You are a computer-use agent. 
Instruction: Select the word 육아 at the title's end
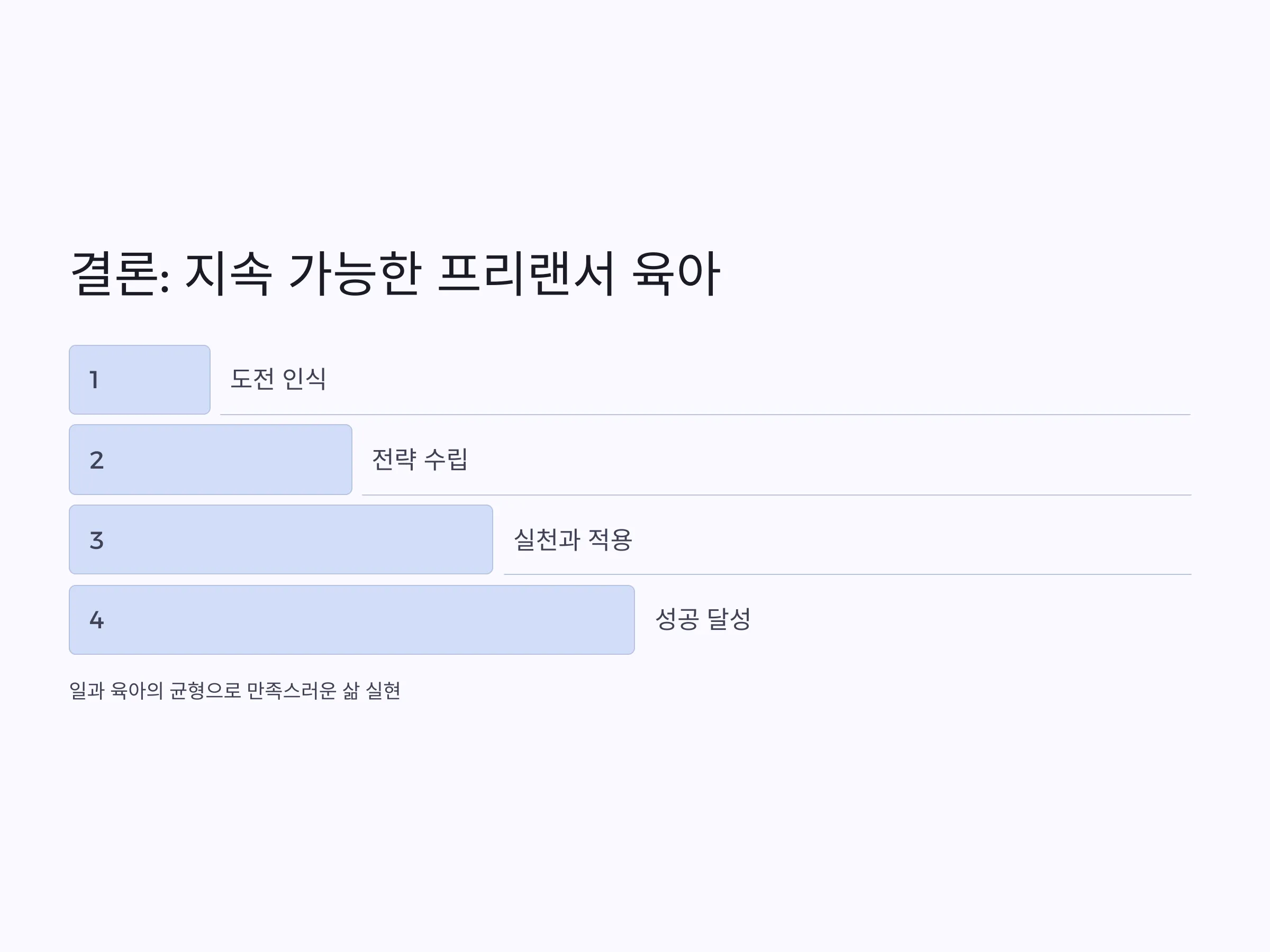click(676, 274)
